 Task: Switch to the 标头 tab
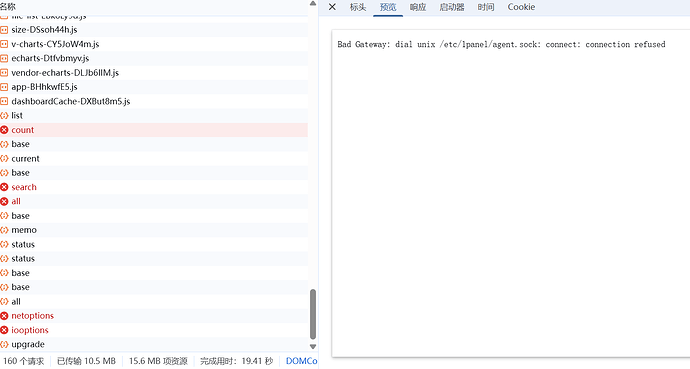(358, 7)
